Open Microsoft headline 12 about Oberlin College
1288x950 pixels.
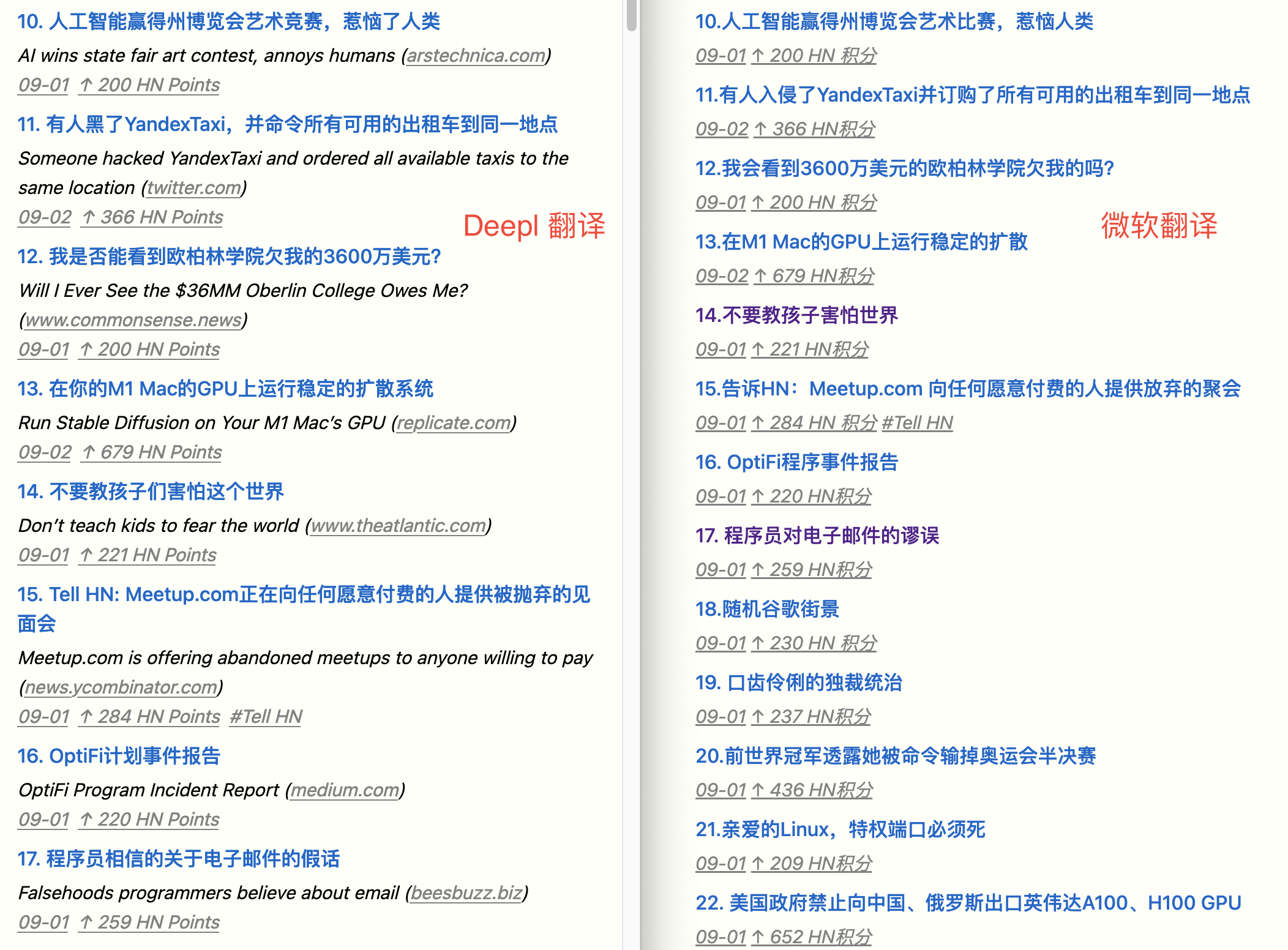(905, 168)
